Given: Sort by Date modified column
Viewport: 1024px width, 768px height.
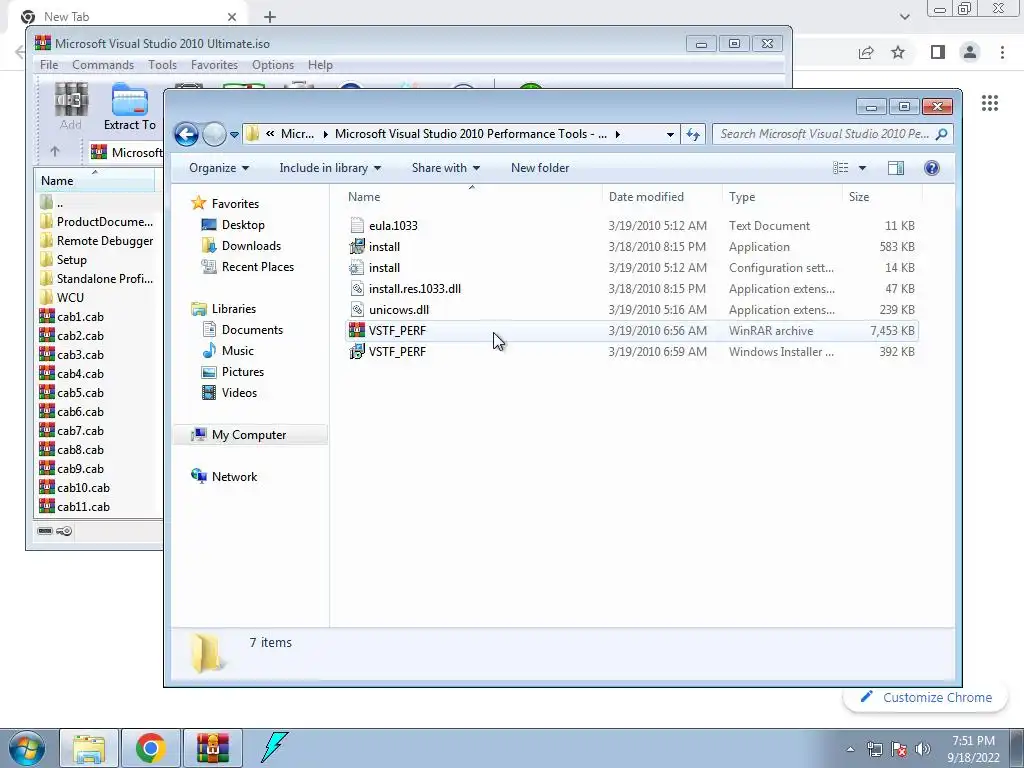Looking at the screenshot, I should click(662, 197).
